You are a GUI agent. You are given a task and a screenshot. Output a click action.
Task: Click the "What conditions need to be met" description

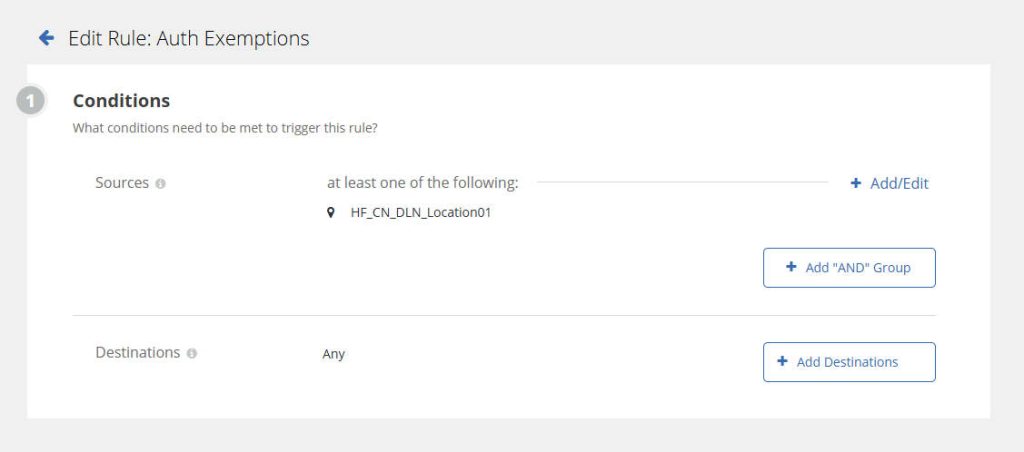[225, 128]
